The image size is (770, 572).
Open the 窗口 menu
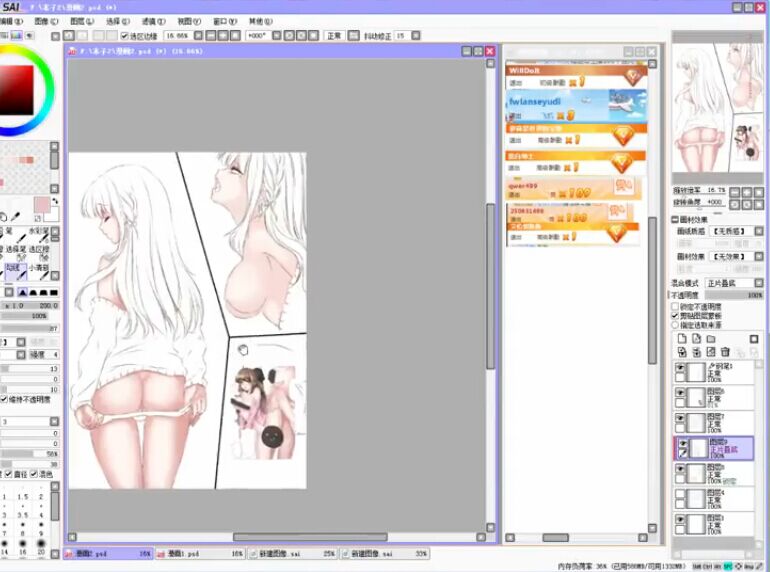pyautogui.click(x=225, y=21)
